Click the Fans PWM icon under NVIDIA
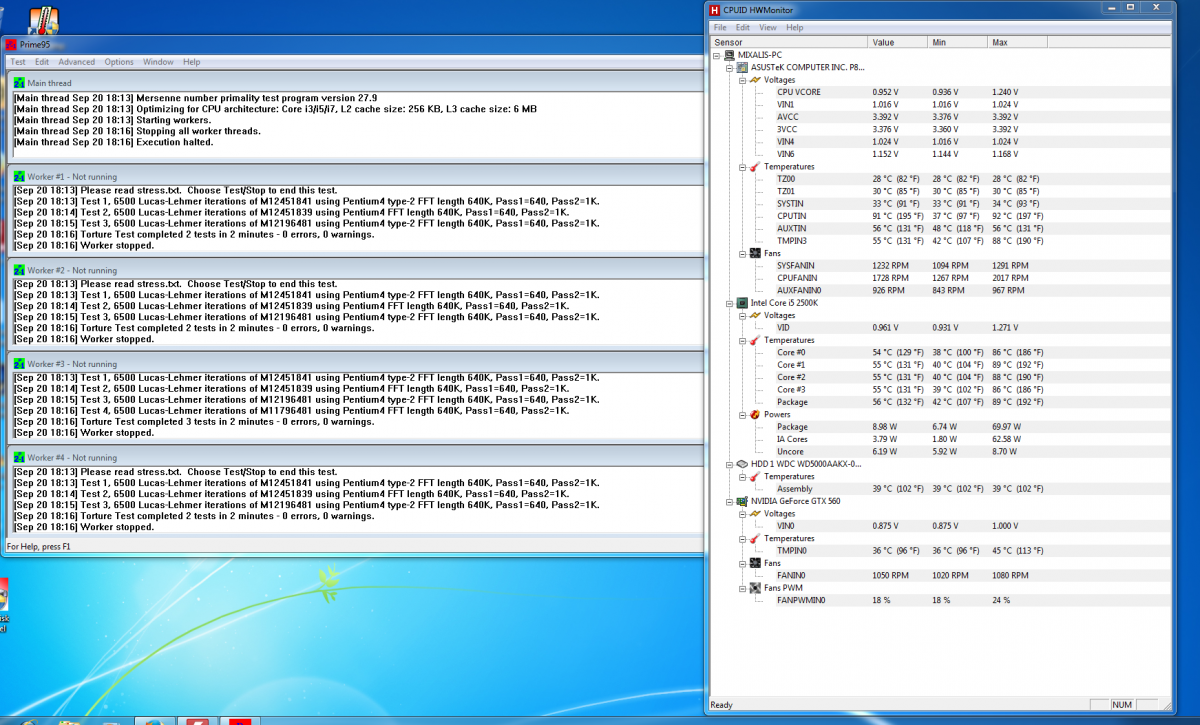Image resolution: width=1200 pixels, height=725 pixels. point(755,588)
